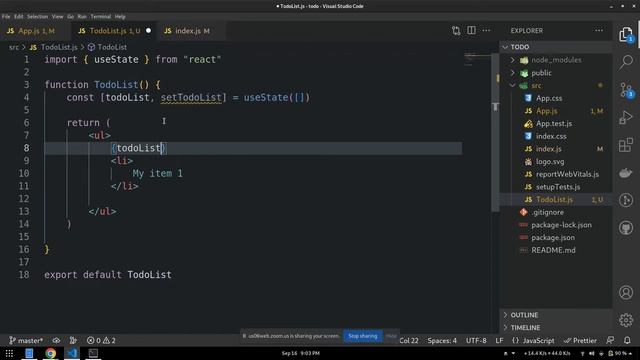Open the Help menu

coord(120,17)
